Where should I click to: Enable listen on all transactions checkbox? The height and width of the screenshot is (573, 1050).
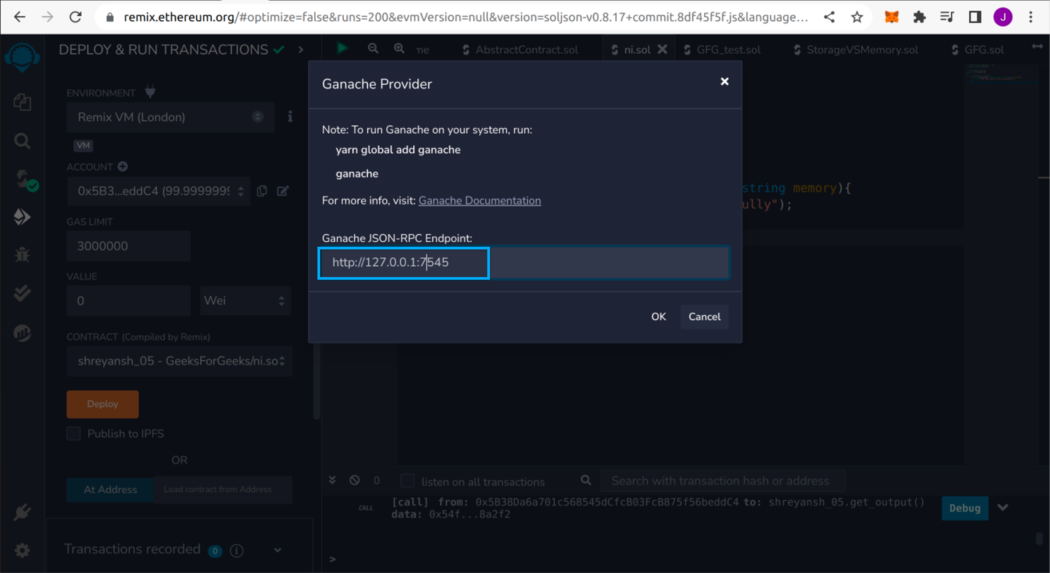pos(407,481)
